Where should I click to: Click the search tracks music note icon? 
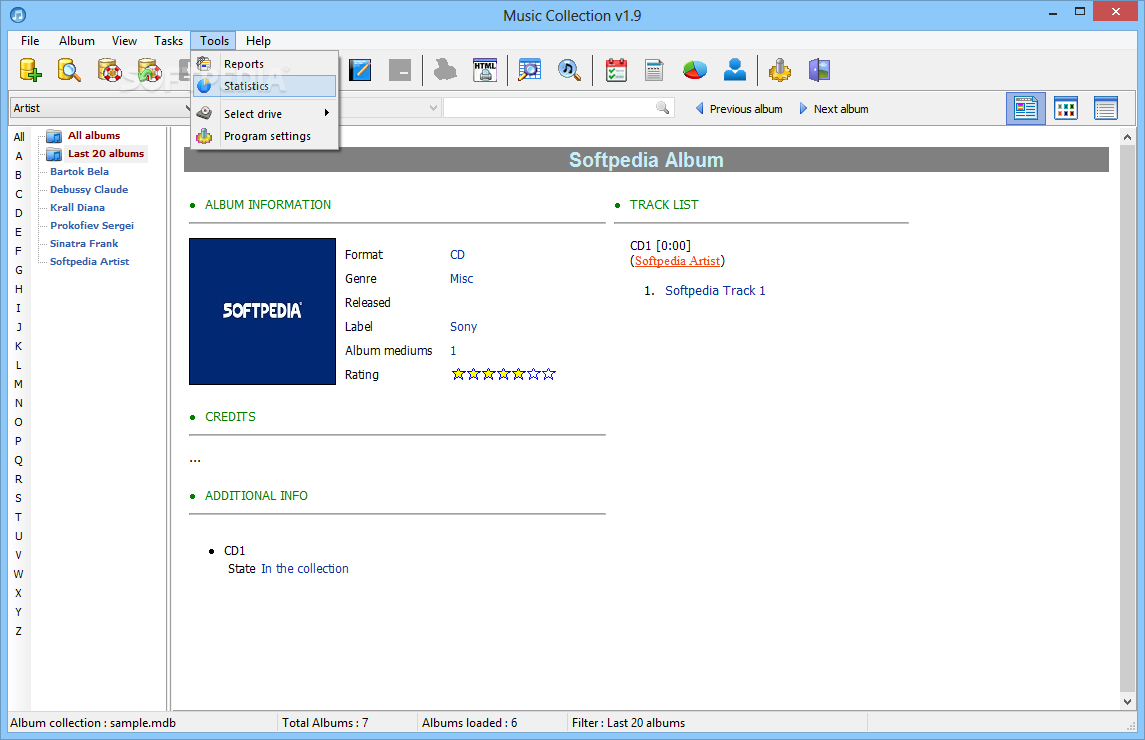[x=569, y=70]
